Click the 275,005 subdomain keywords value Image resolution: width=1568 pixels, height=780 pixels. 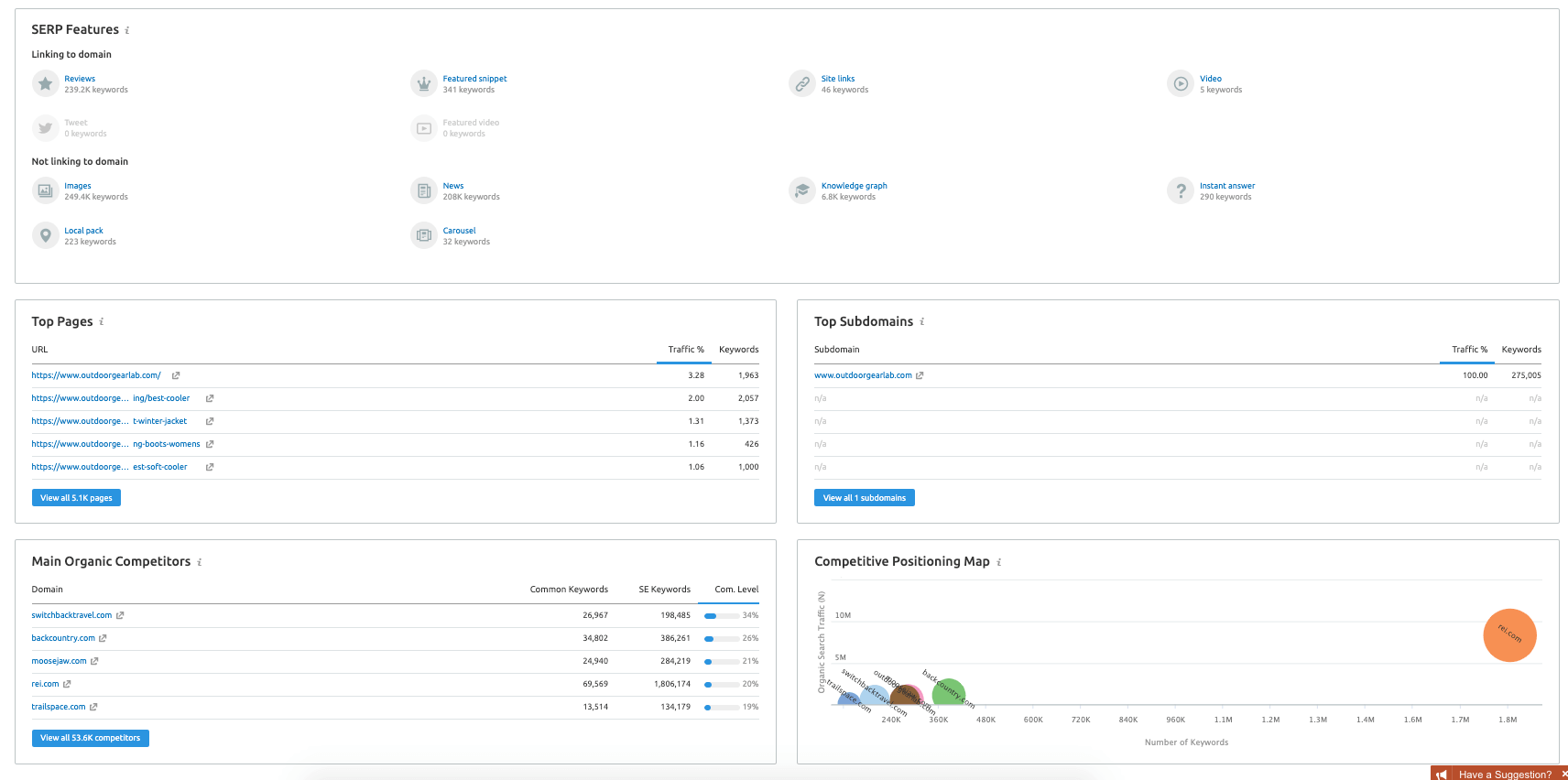[1526, 375]
